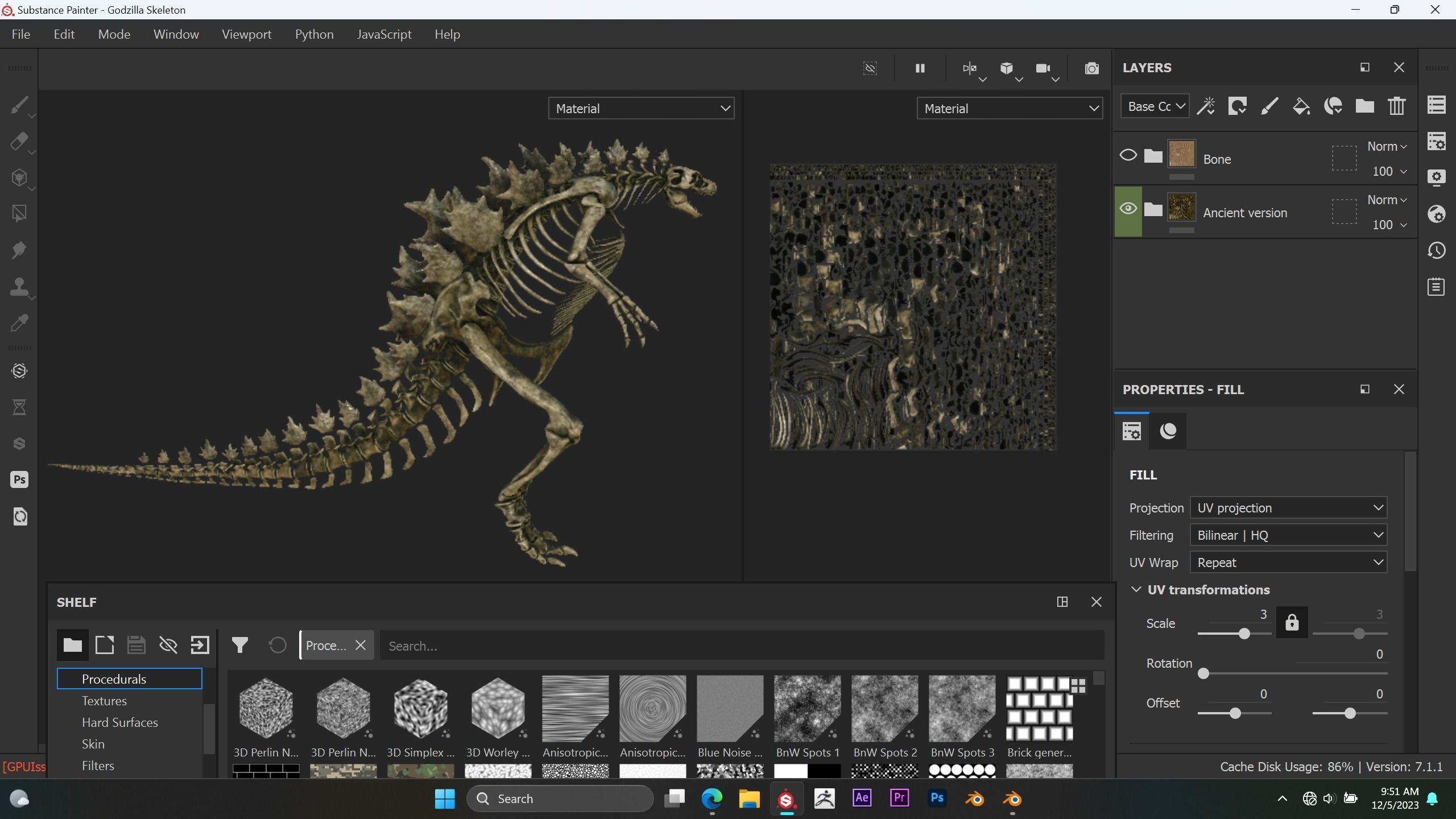Open the right viewport Material dropdown

pos(1010,108)
